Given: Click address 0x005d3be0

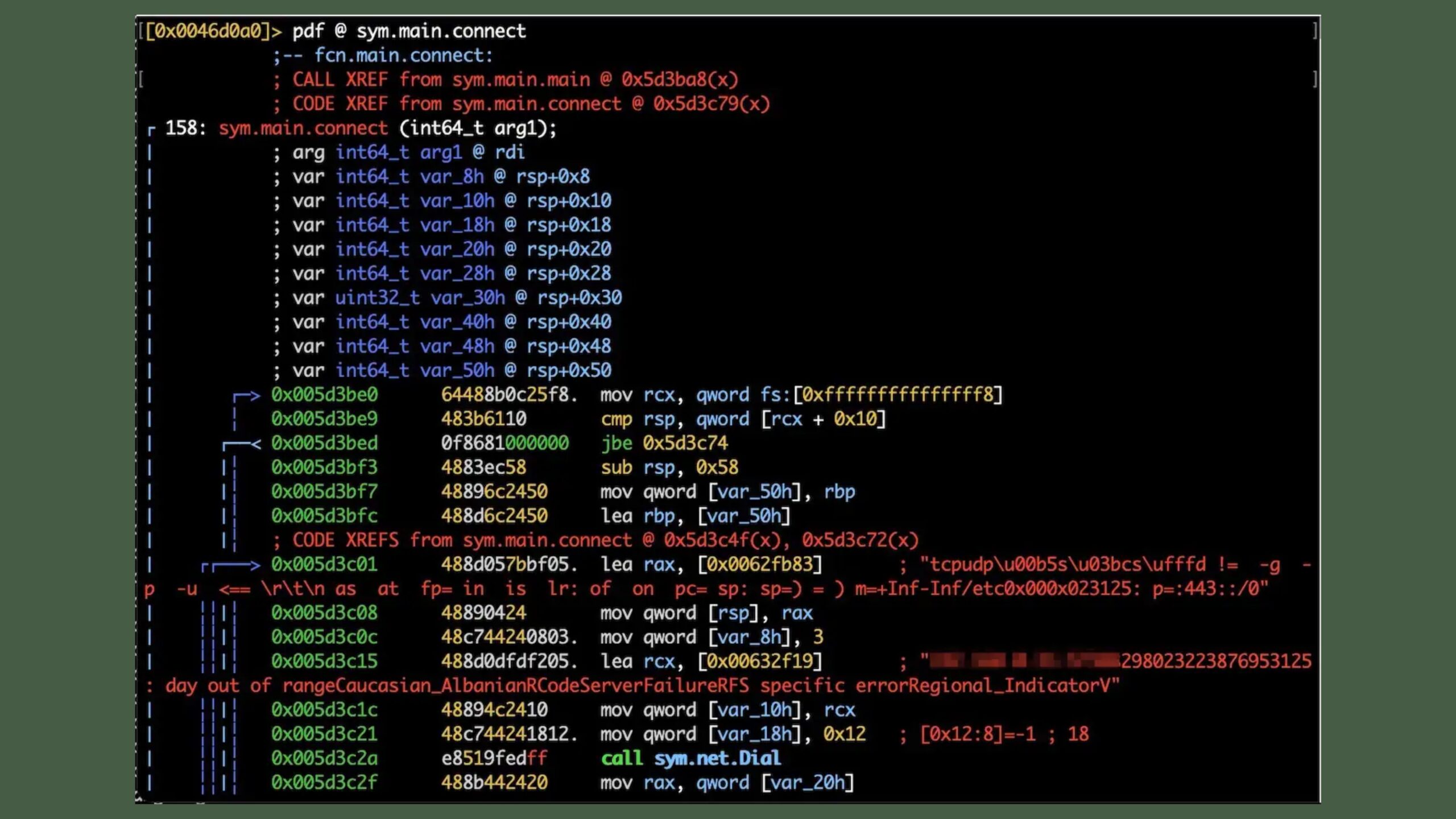Looking at the screenshot, I should (x=324, y=395).
